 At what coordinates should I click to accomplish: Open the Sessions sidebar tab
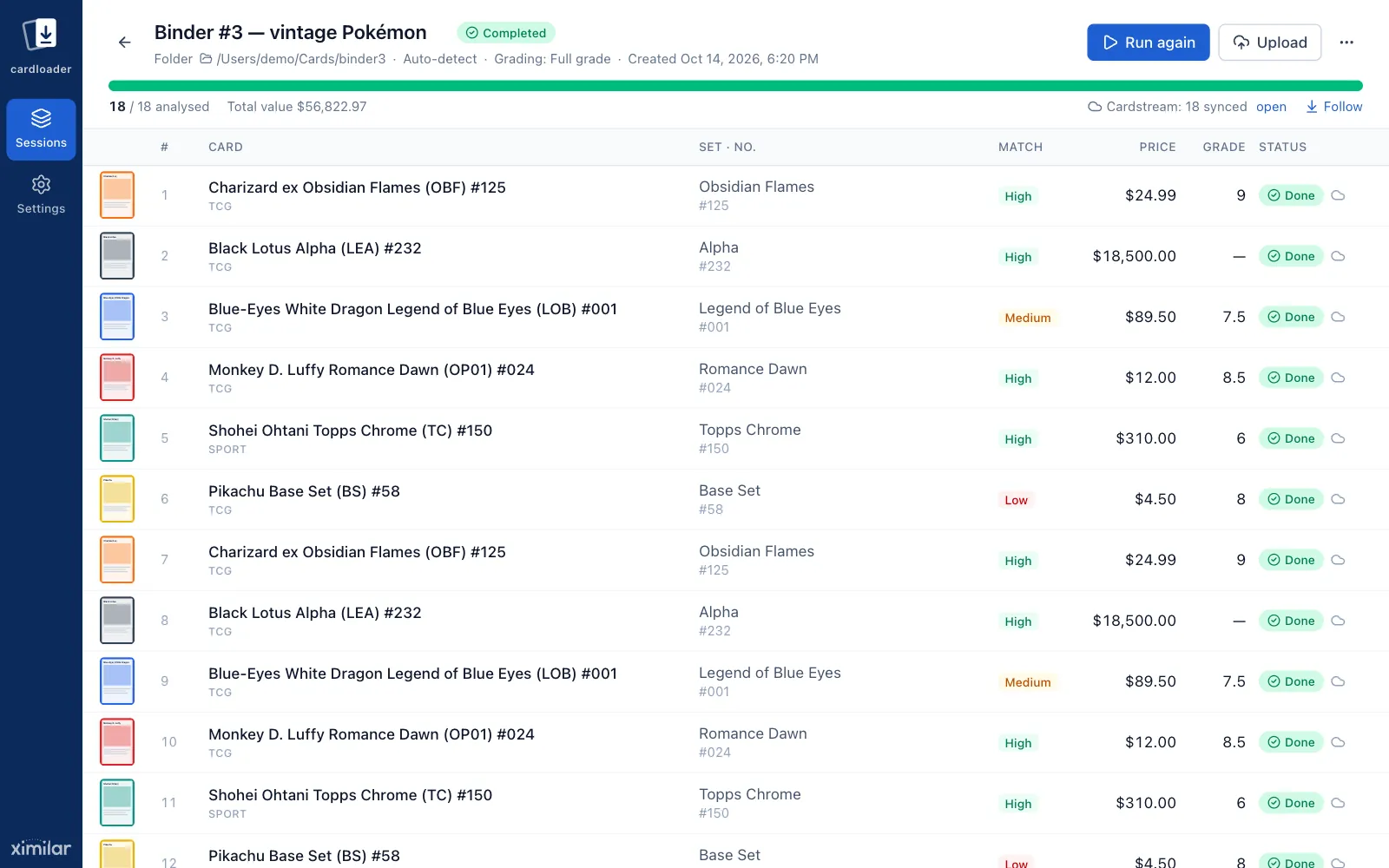point(41,129)
